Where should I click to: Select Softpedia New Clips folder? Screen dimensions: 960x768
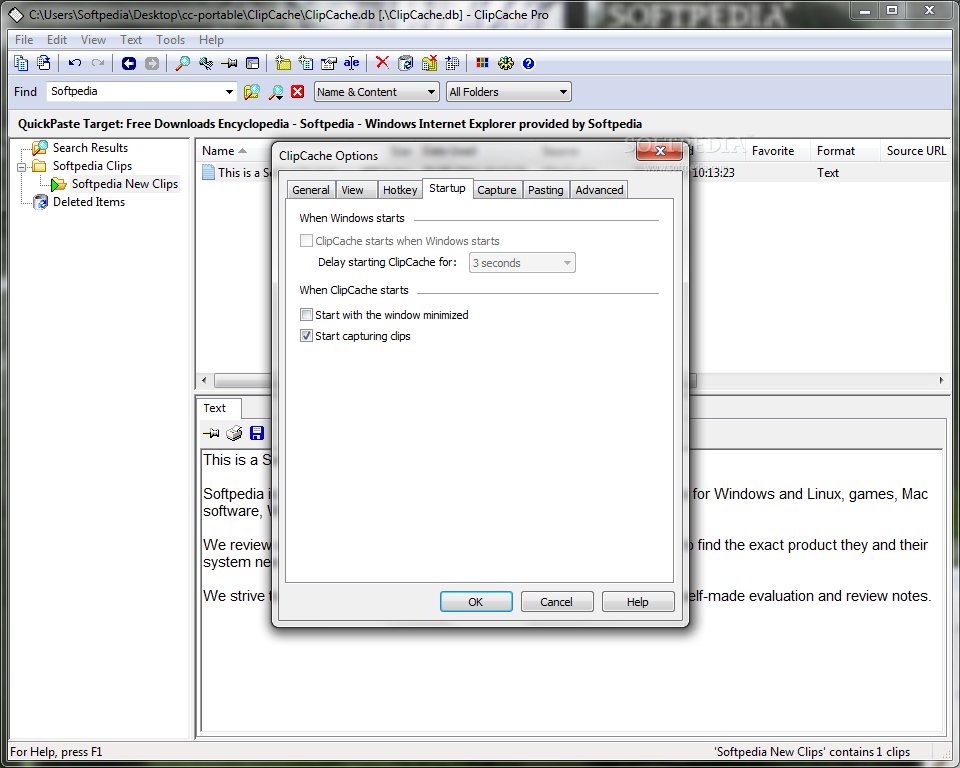click(125, 184)
